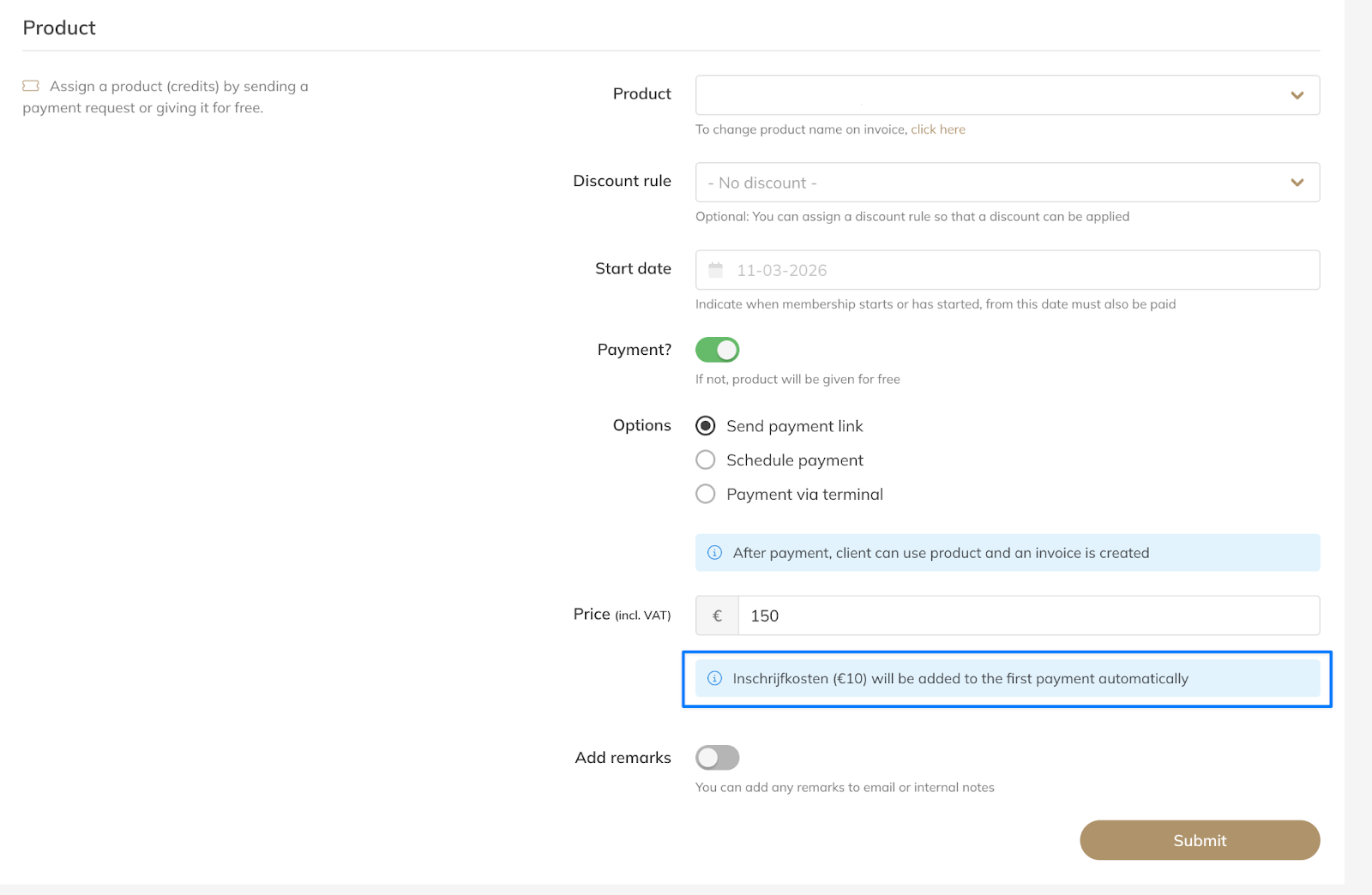Image resolution: width=1372 pixels, height=895 pixels.
Task: Enable the Add remarks toggle
Action: tap(717, 758)
